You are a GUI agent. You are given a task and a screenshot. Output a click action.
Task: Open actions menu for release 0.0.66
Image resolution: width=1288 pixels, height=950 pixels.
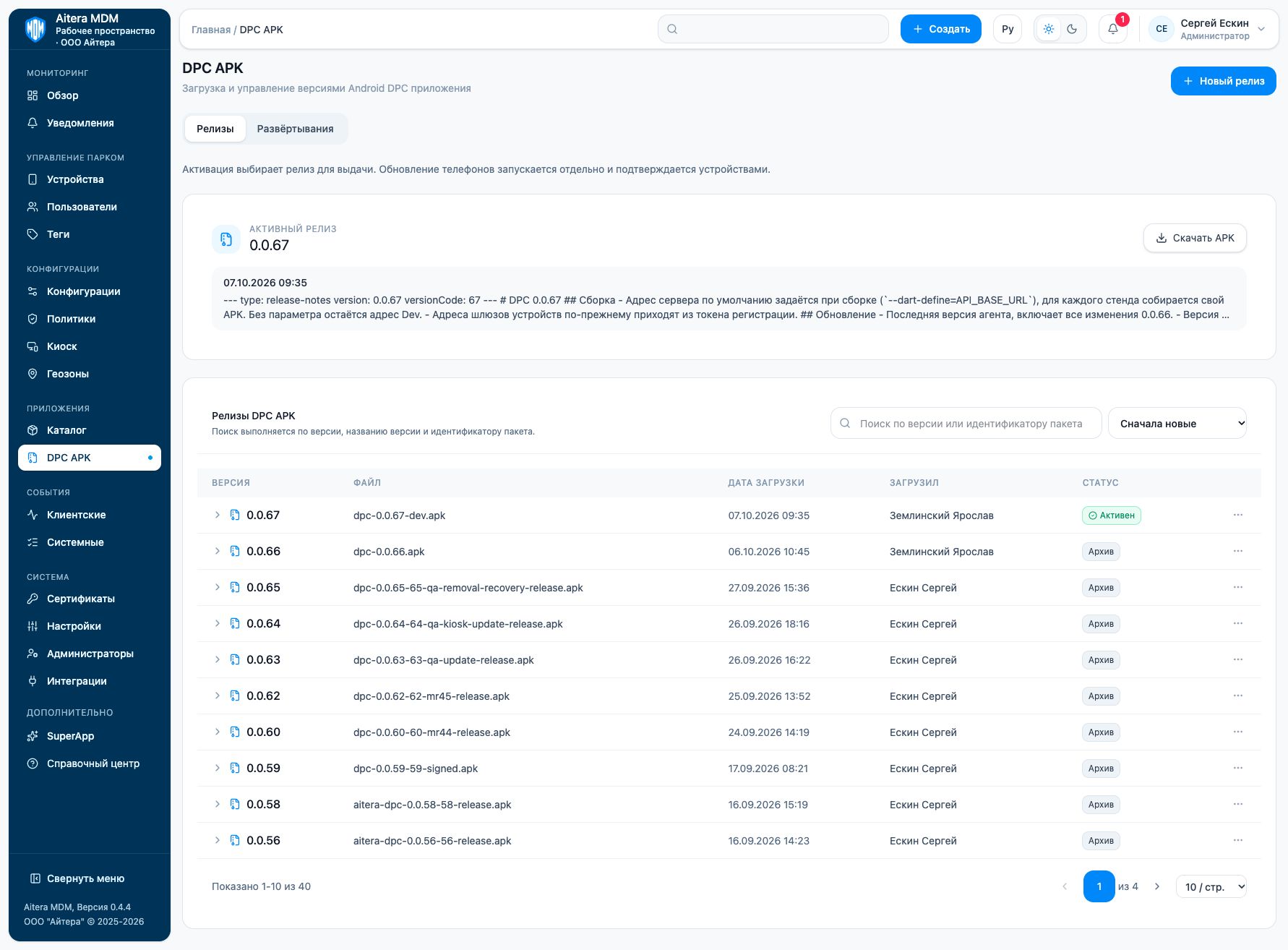pyautogui.click(x=1238, y=551)
